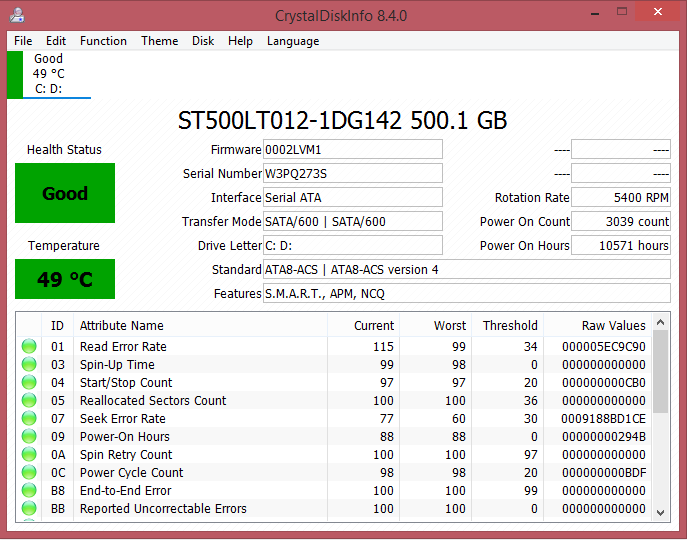Image resolution: width=687 pixels, height=540 pixels.
Task: Click raw value 0009188BD1CE
Action: [603, 418]
